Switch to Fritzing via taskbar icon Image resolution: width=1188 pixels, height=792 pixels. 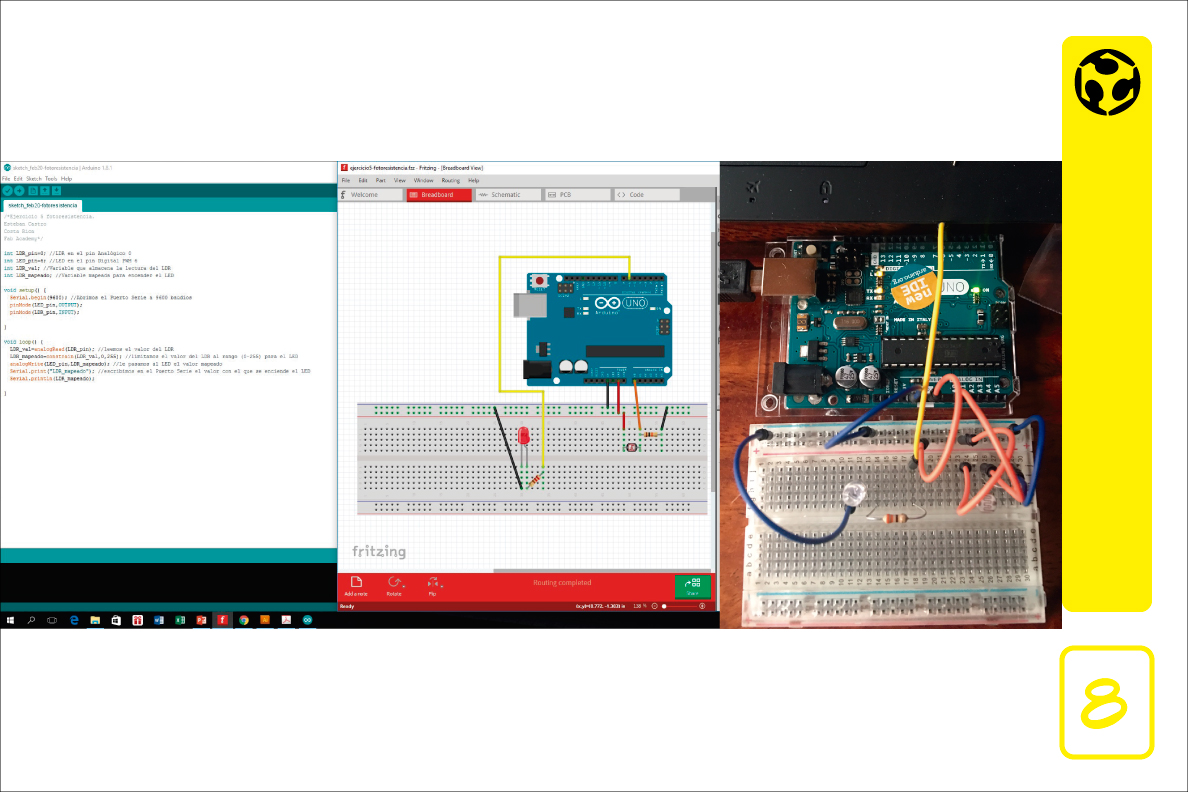(223, 620)
